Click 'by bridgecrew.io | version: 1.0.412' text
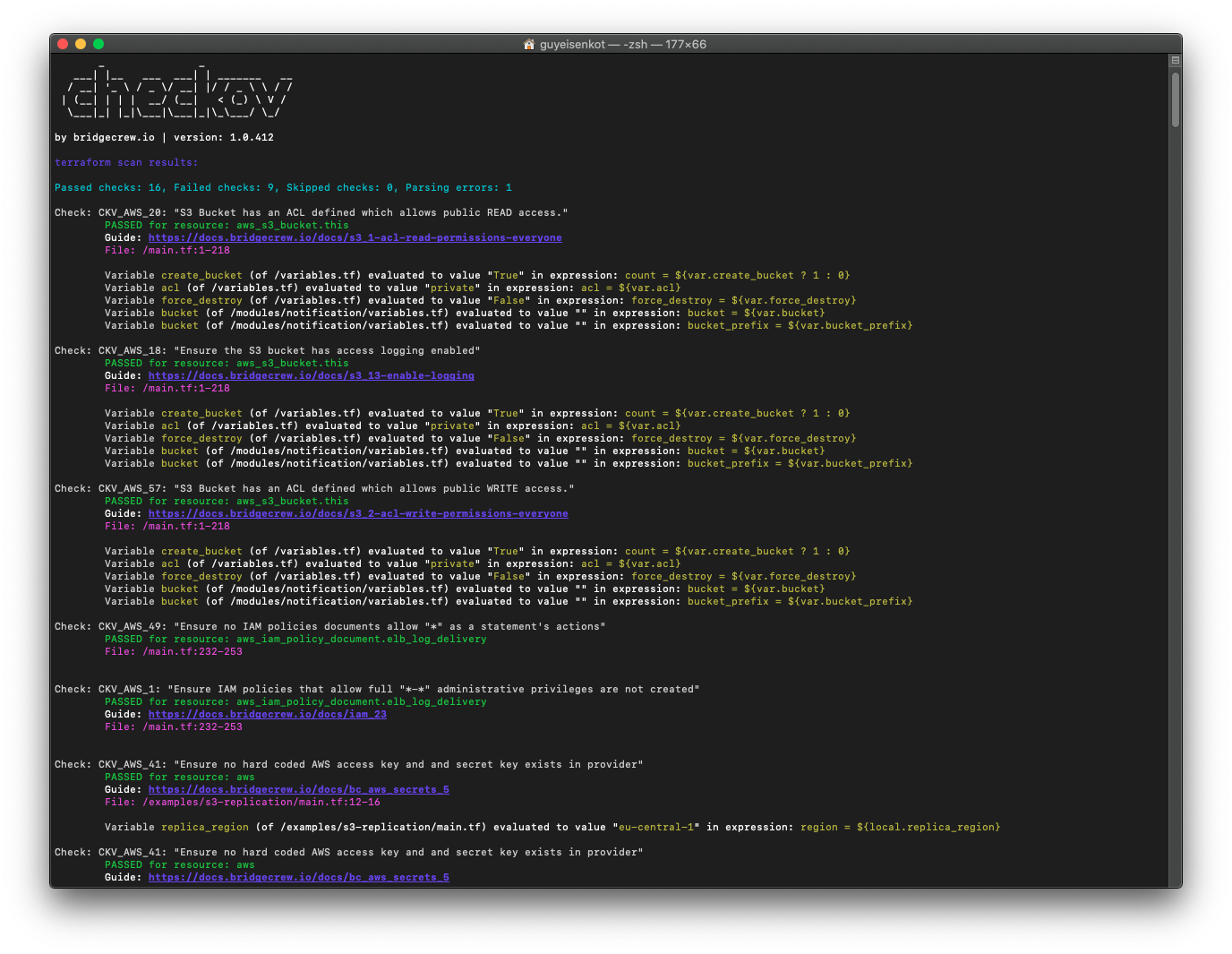Viewport: 1232px width, 954px height. coord(164,137)
